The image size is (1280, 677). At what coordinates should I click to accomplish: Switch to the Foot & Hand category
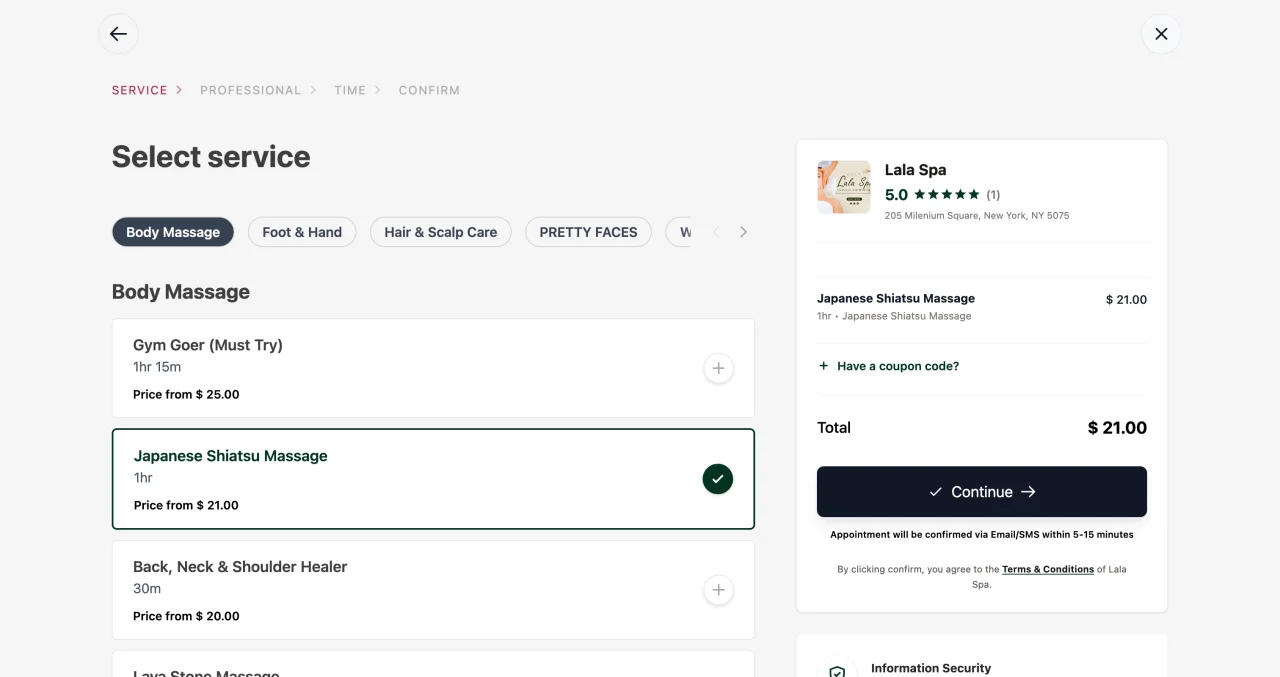302,232
